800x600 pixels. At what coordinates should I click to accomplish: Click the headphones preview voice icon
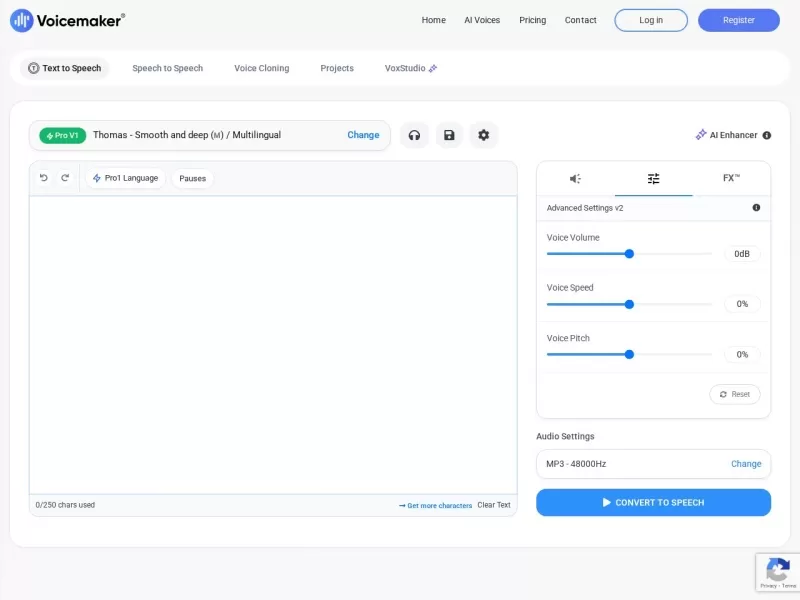tap(414, 135)
